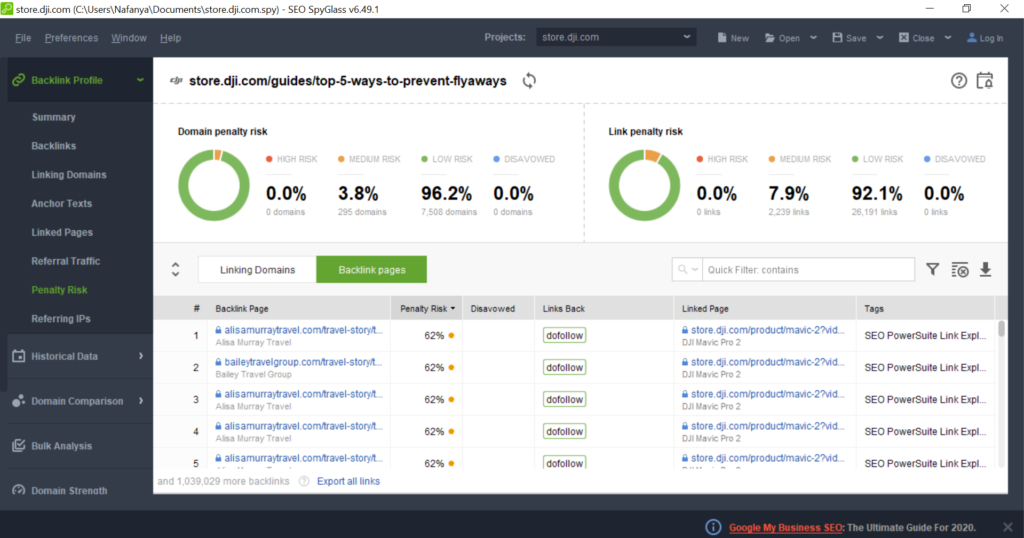Click the dofollow tag in row 4
This screenshot has width=1024, height=538.
[x=564, y=432]
